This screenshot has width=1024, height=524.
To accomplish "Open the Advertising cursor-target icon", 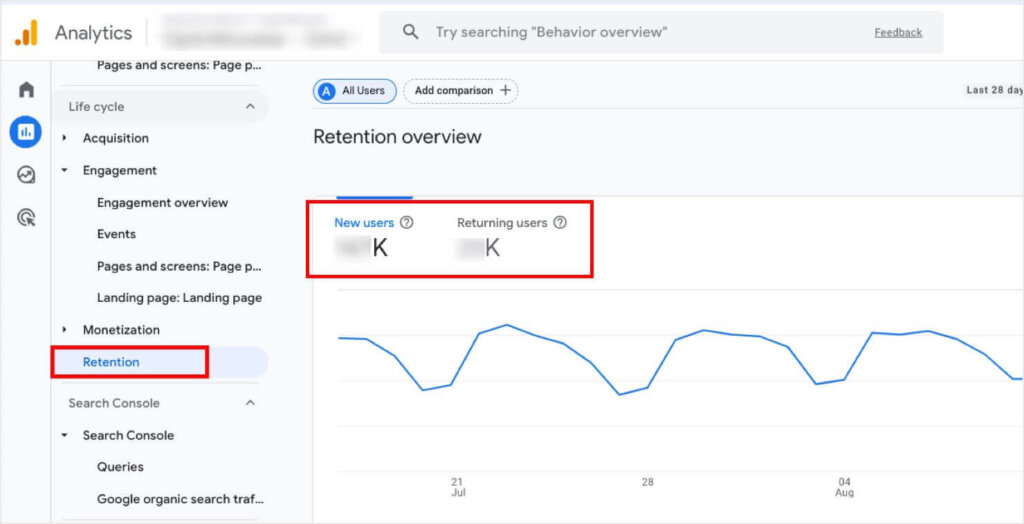I will 26,218.
